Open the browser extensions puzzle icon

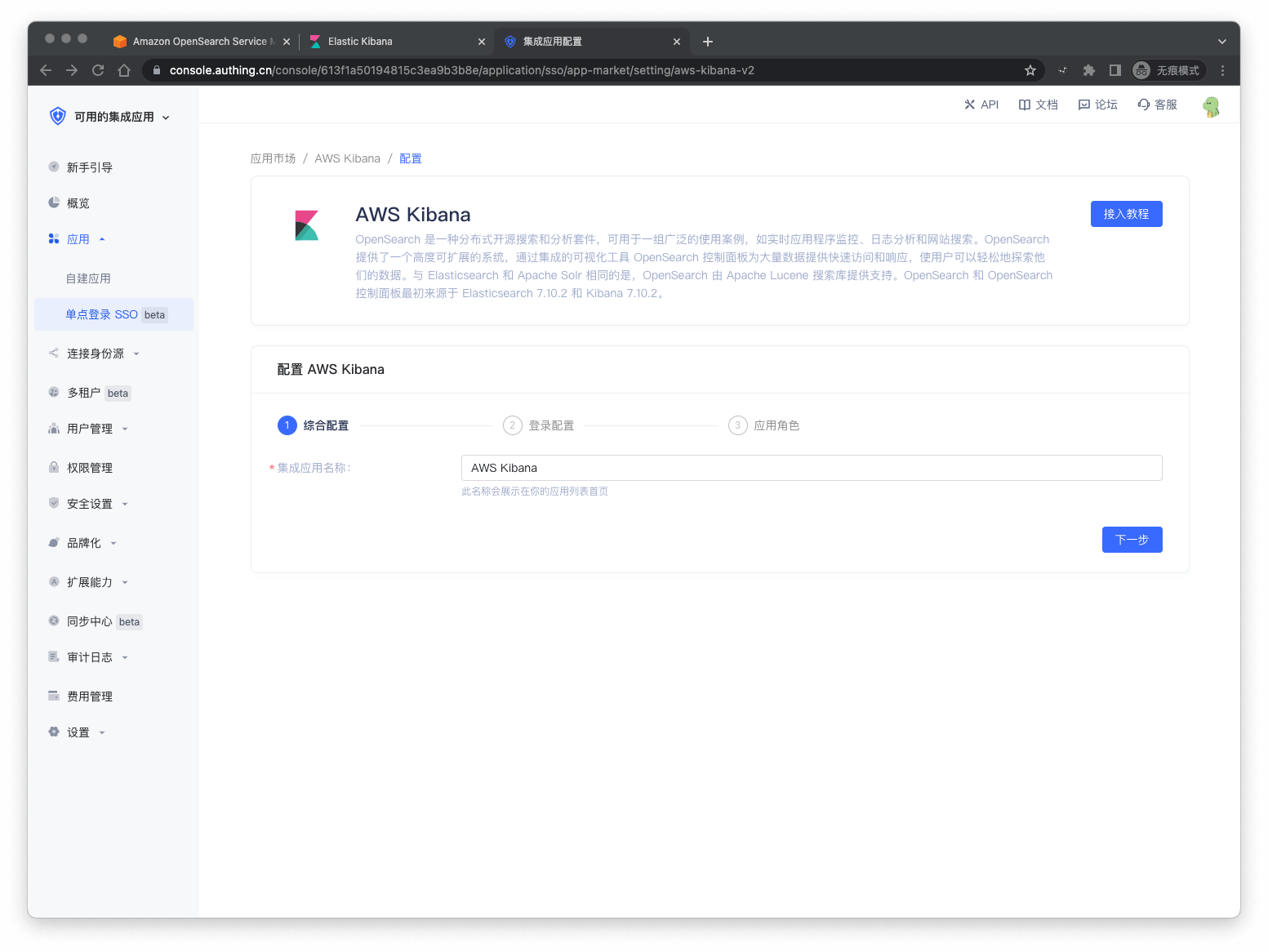tap(1088, 70)
